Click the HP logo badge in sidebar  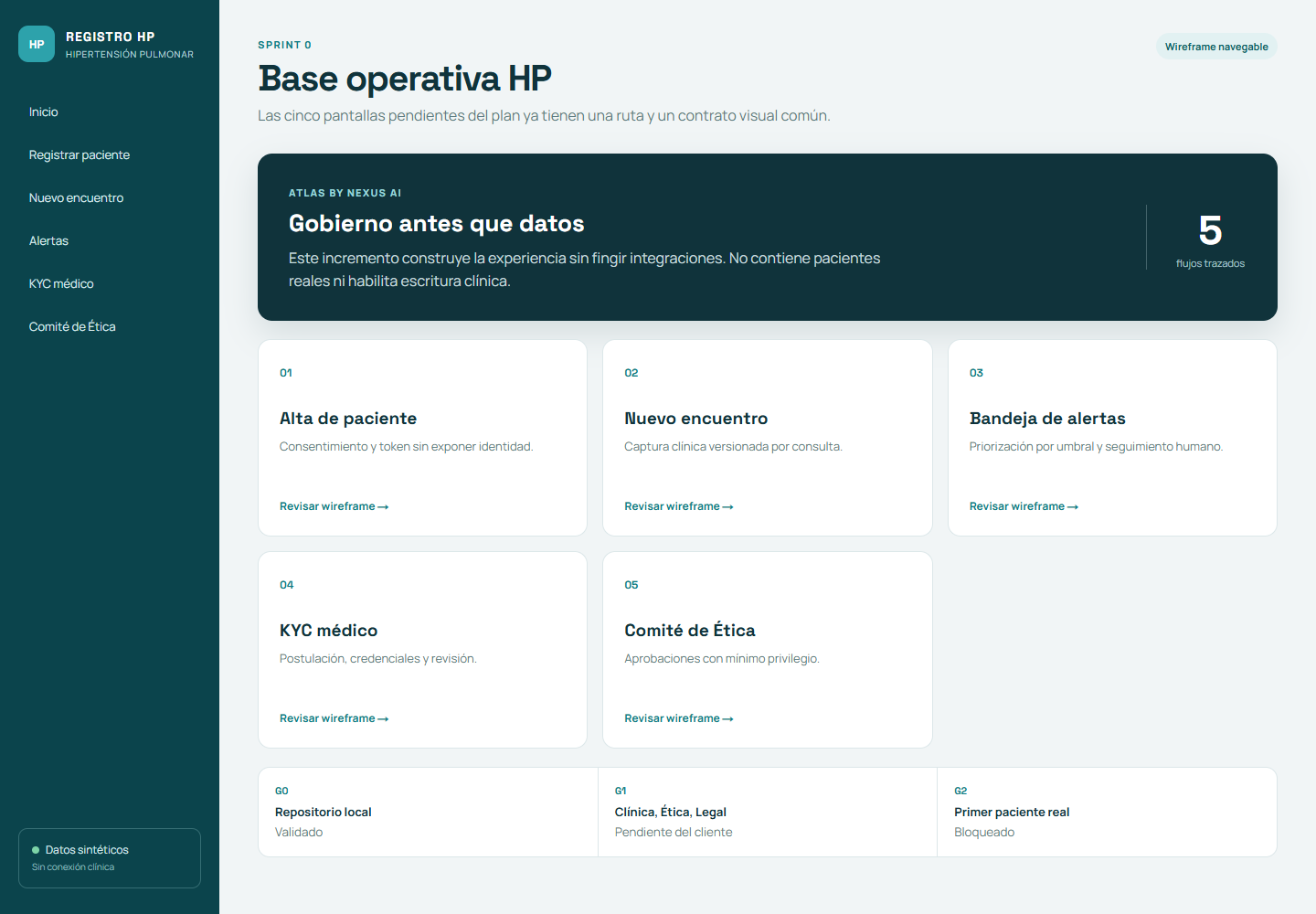point(37,44)
